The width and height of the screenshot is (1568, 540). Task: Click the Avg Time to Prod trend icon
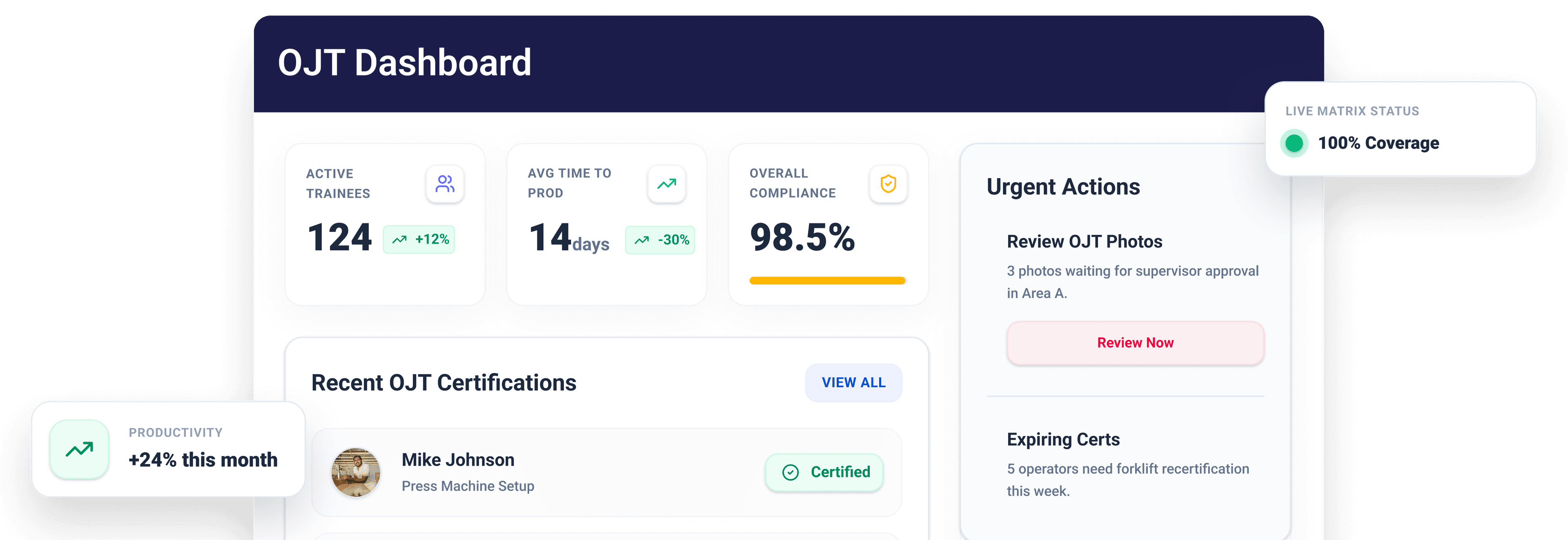666,184
